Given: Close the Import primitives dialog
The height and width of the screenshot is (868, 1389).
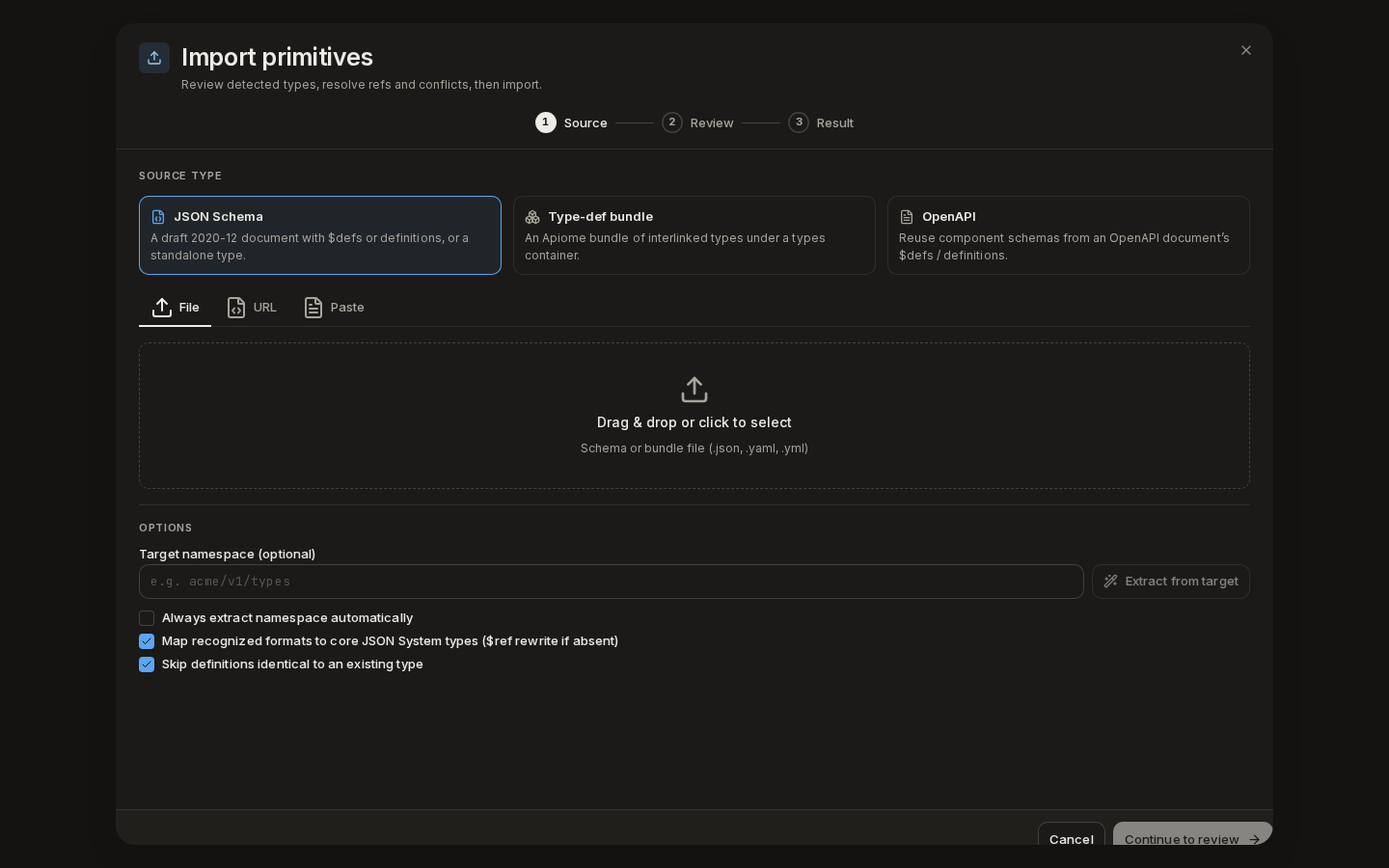Looking at the screenshot, I should pyautogui.click(x=1246, y=50).
